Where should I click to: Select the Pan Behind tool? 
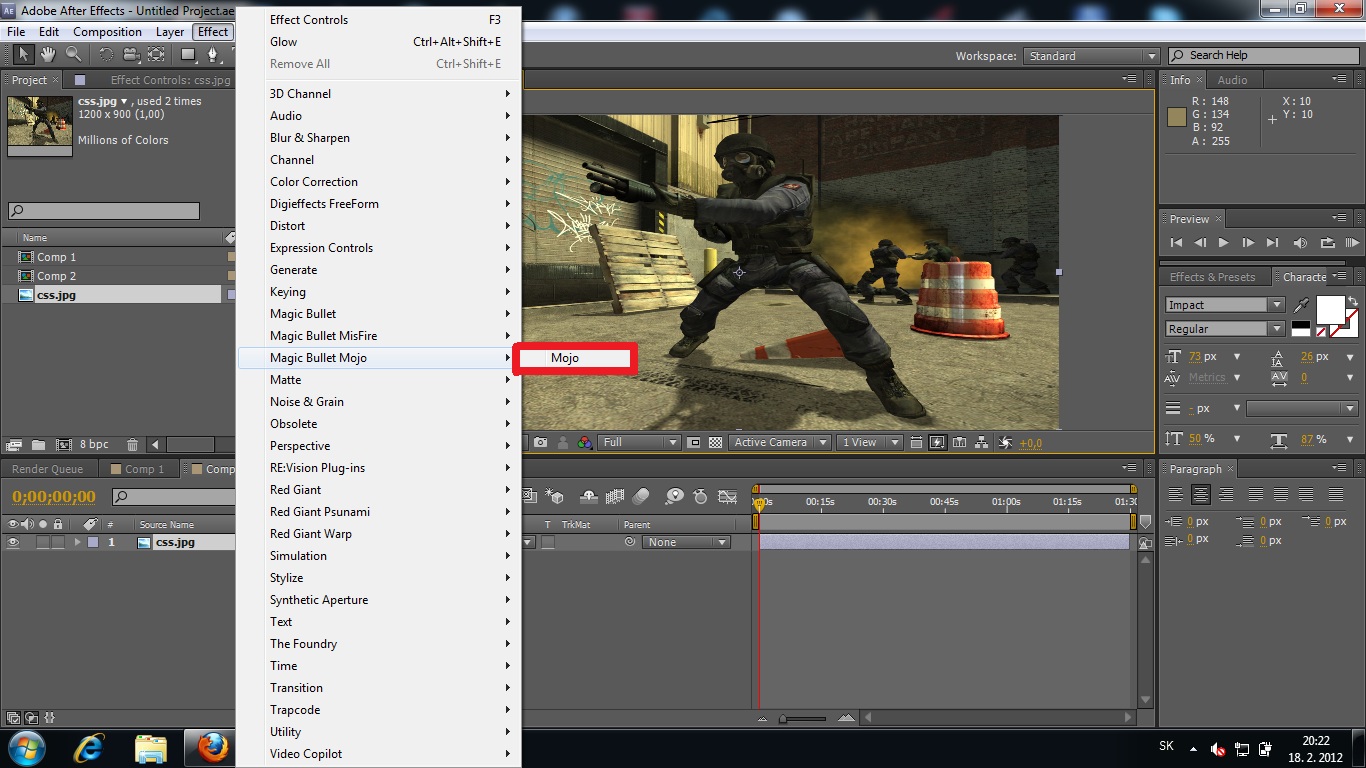pos(156,55)
